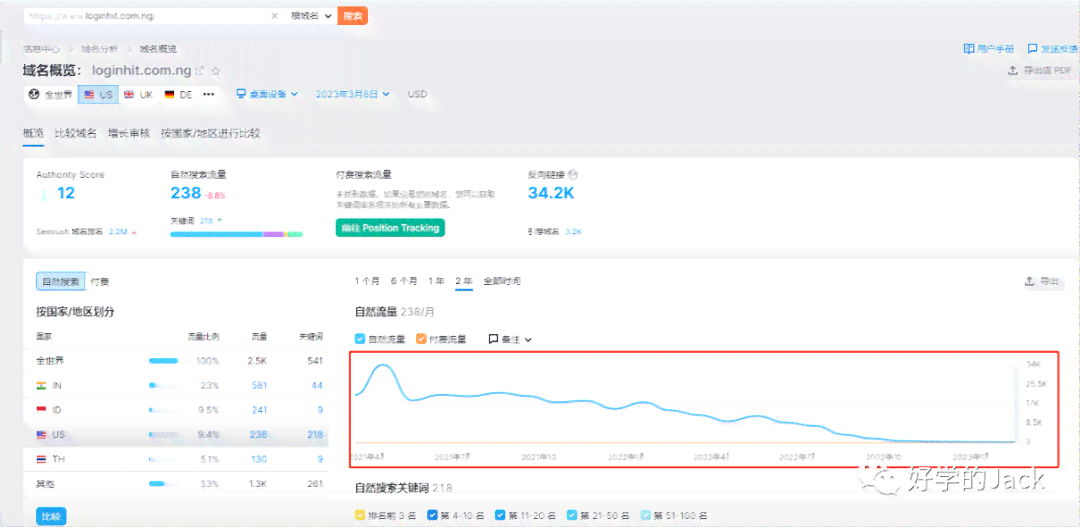Select 6 months (6 个月) time range
Image resolution: width=1080 pixels, height=527 pixels.
pos(404,281)
